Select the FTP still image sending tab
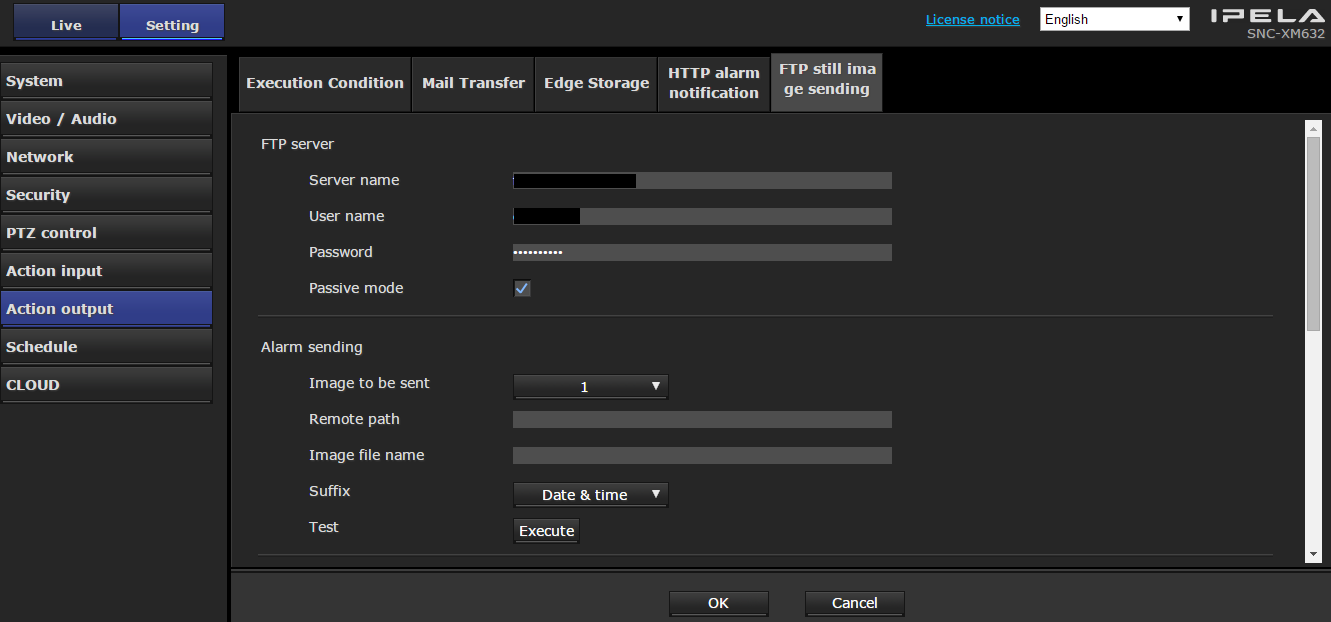1331x622 pixels. tap(827, 81)
